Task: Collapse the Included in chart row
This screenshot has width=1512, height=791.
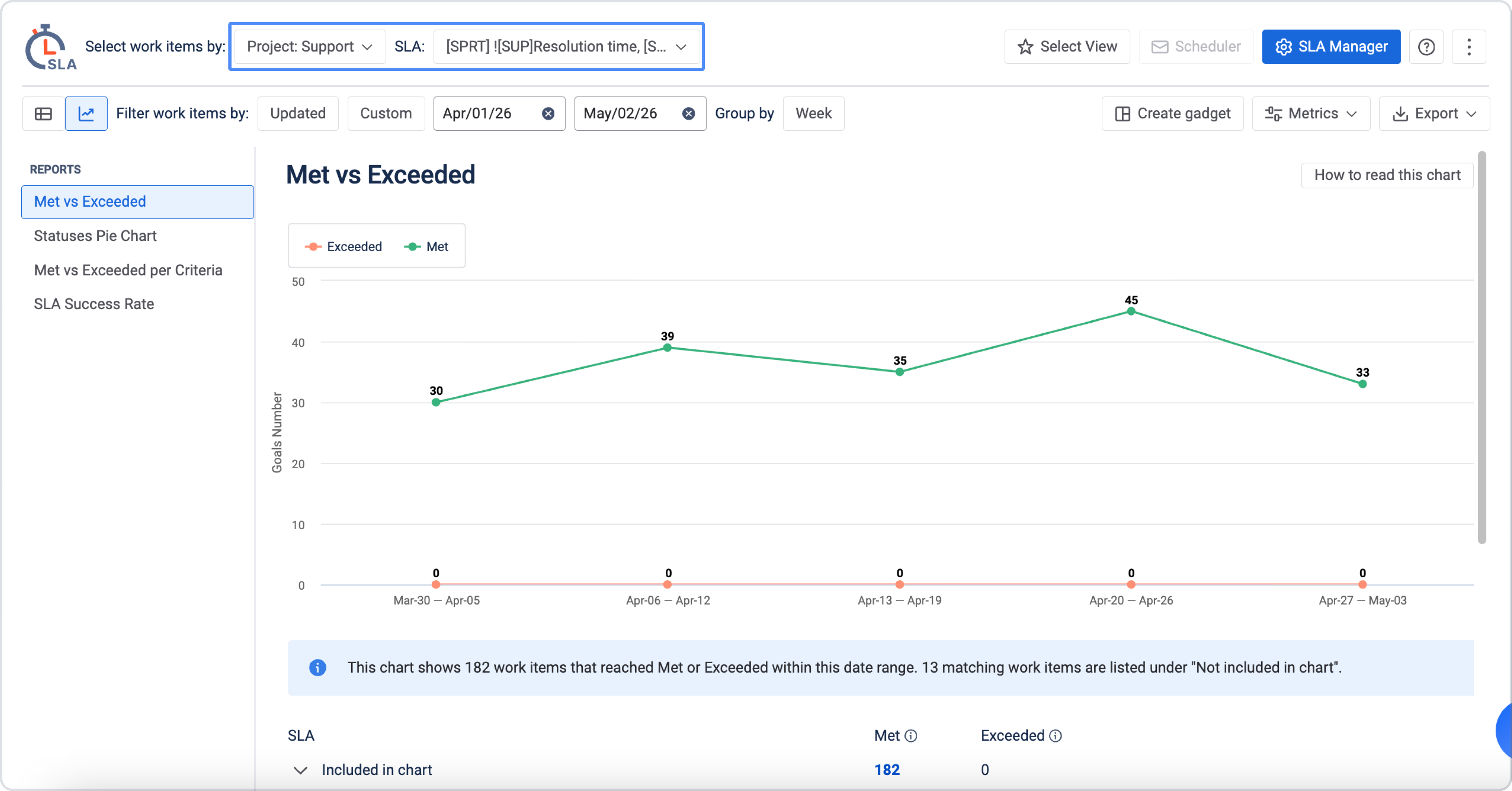Action: pyautogui.click(x=300, y=770)
